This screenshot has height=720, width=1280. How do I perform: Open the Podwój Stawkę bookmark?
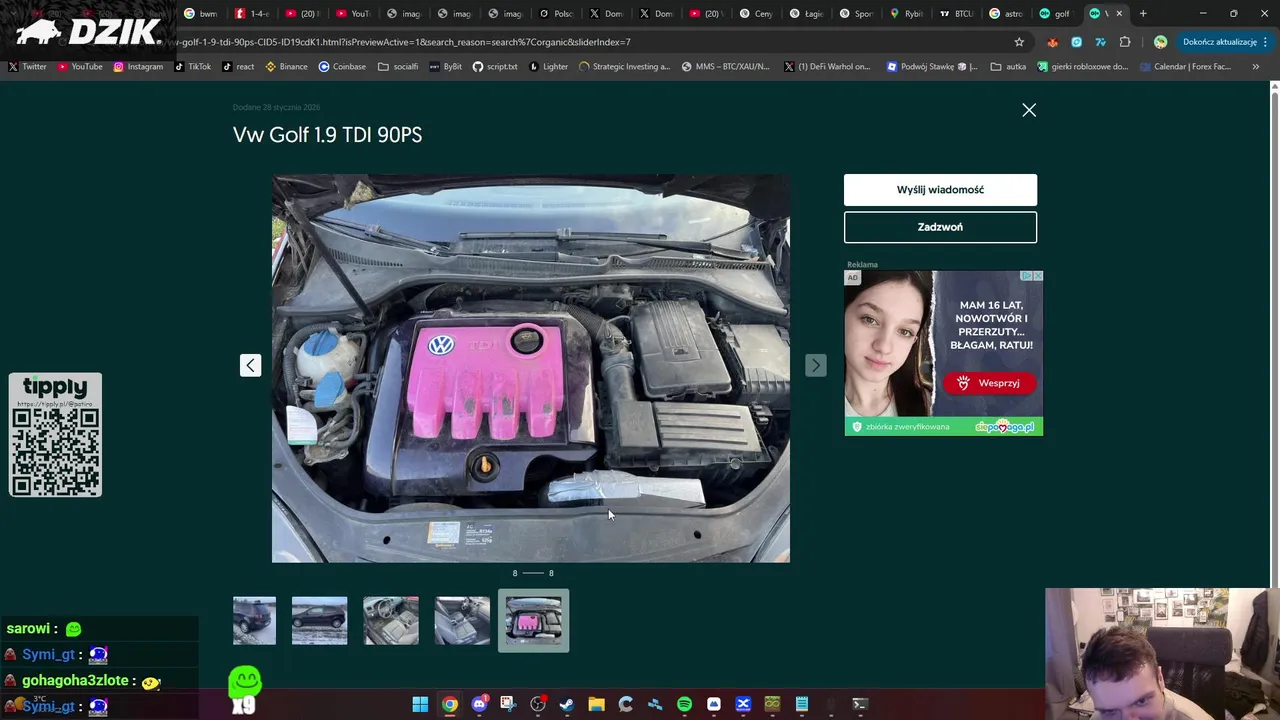click(x=932, y=67)
